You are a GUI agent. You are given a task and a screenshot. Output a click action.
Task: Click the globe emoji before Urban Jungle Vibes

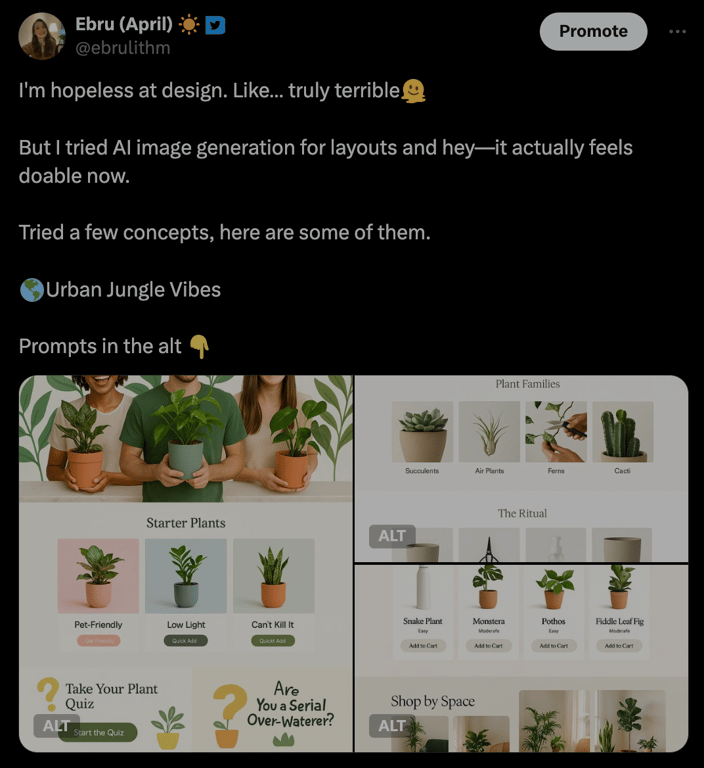[x=31, y=290]
